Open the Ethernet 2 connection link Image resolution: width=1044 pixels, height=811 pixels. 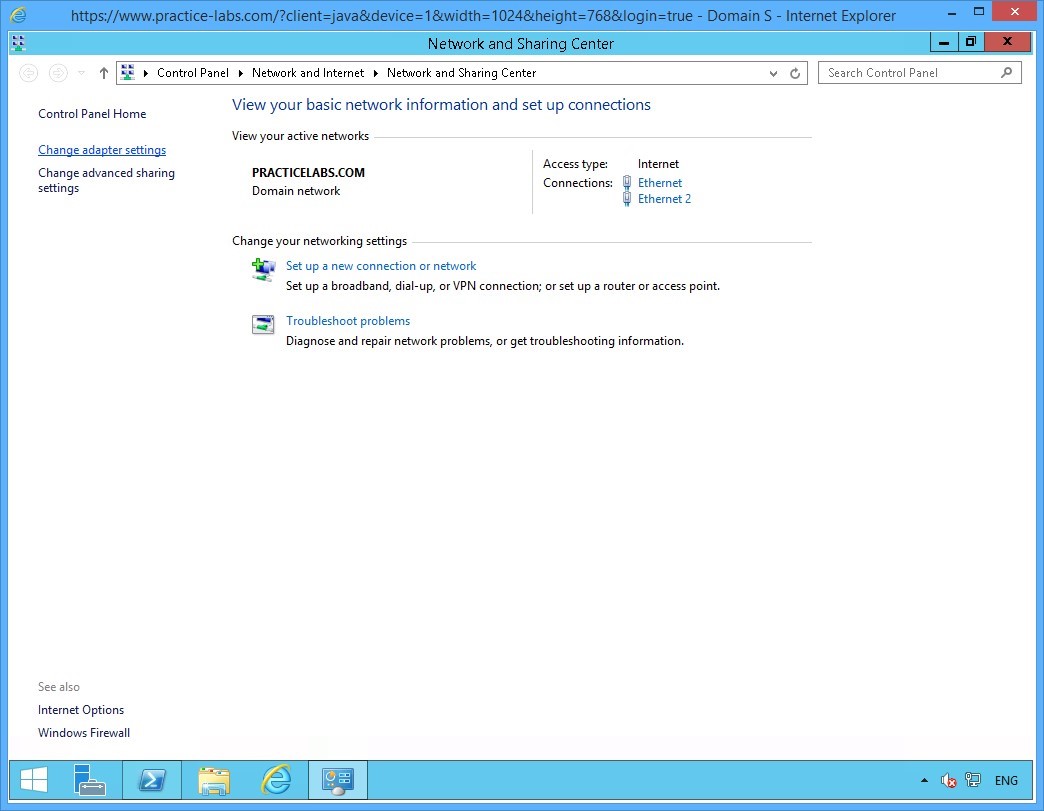tap(664, 199)
